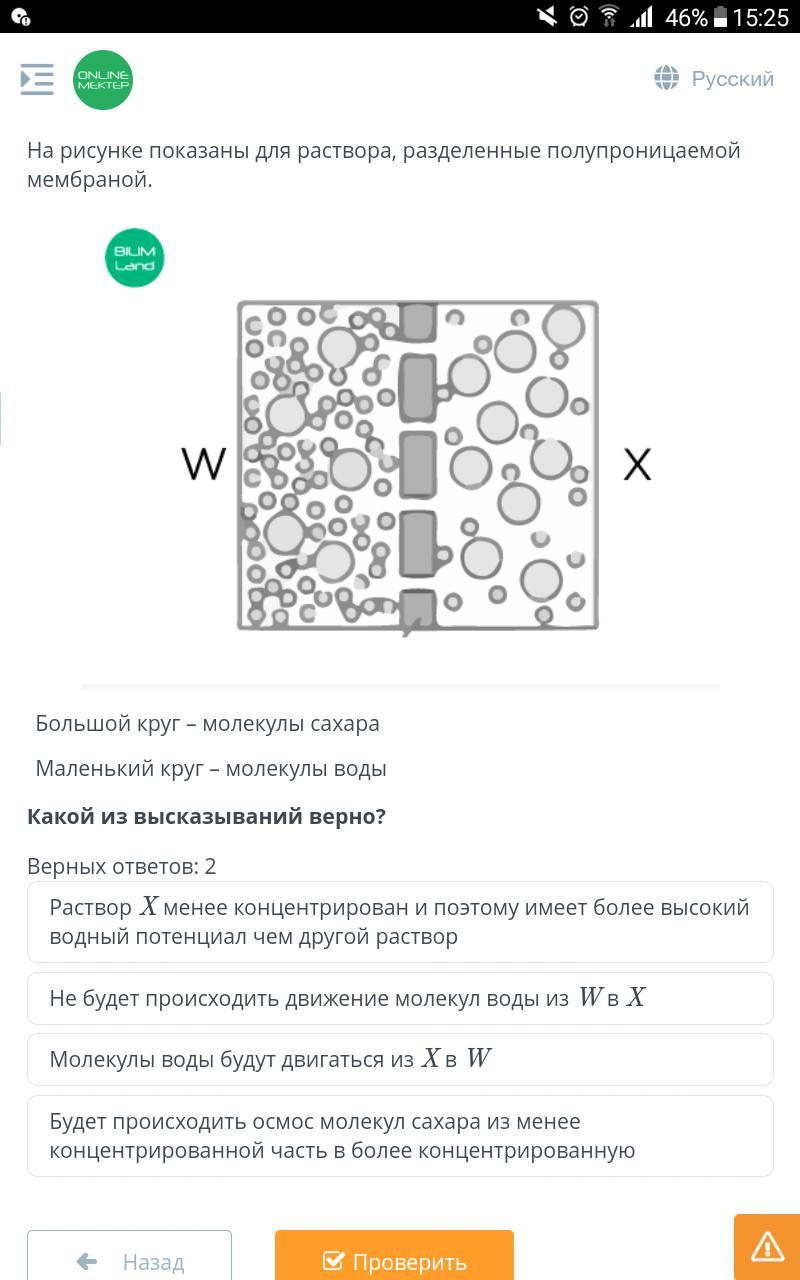Tap the Online Mektep green logo
Image resolution: width=800 pixels, height=1280 pixels.
pyautogui.click(x=103, y=80)
